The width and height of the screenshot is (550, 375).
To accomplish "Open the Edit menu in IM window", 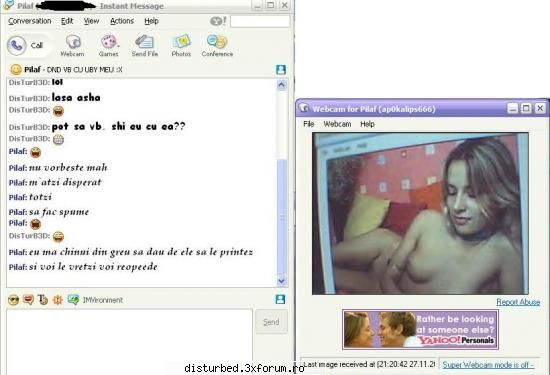I will [67, 21].
